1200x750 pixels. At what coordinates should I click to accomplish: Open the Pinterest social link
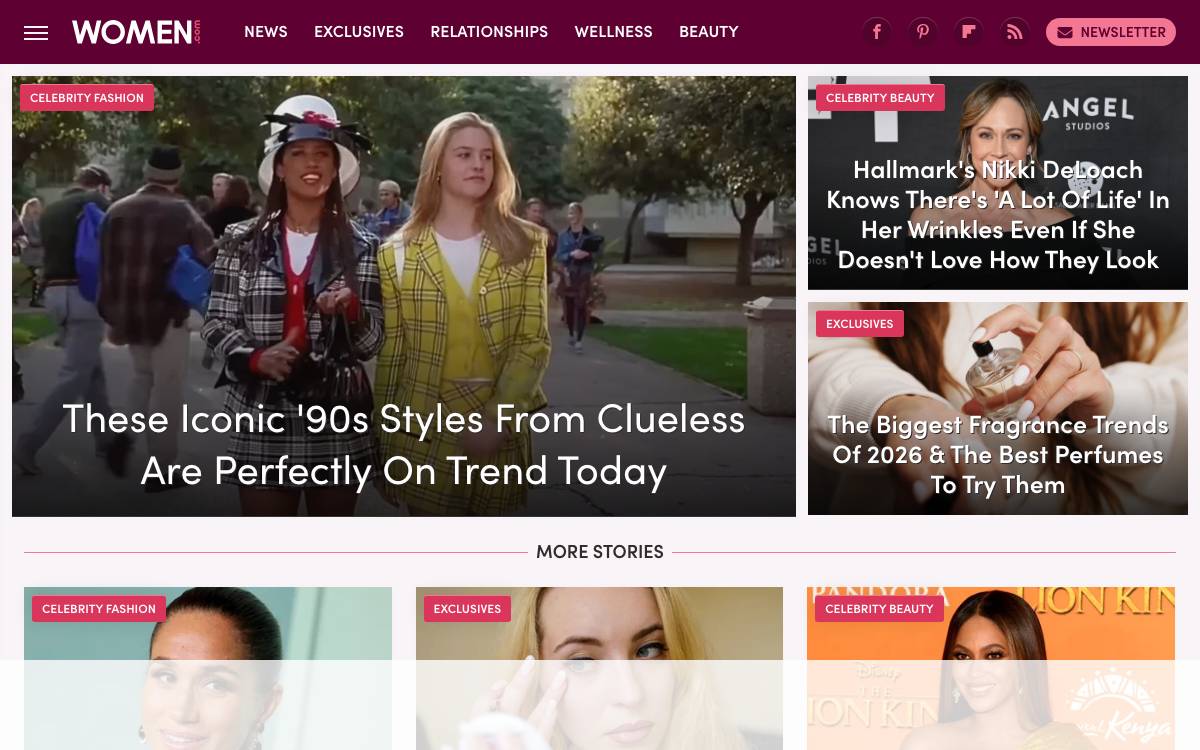923,32
